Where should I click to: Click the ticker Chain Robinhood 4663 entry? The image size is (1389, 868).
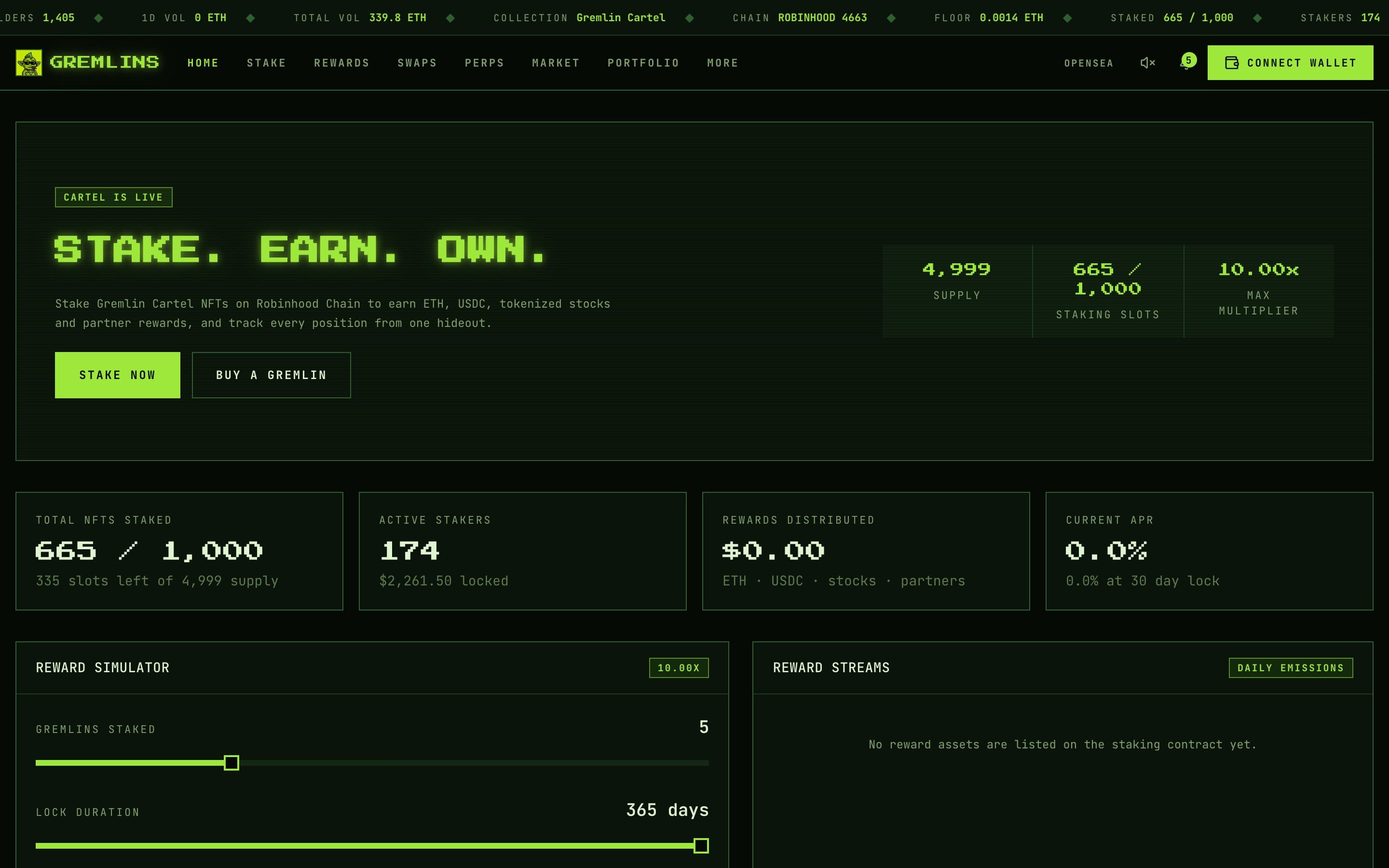click(800, 18)
